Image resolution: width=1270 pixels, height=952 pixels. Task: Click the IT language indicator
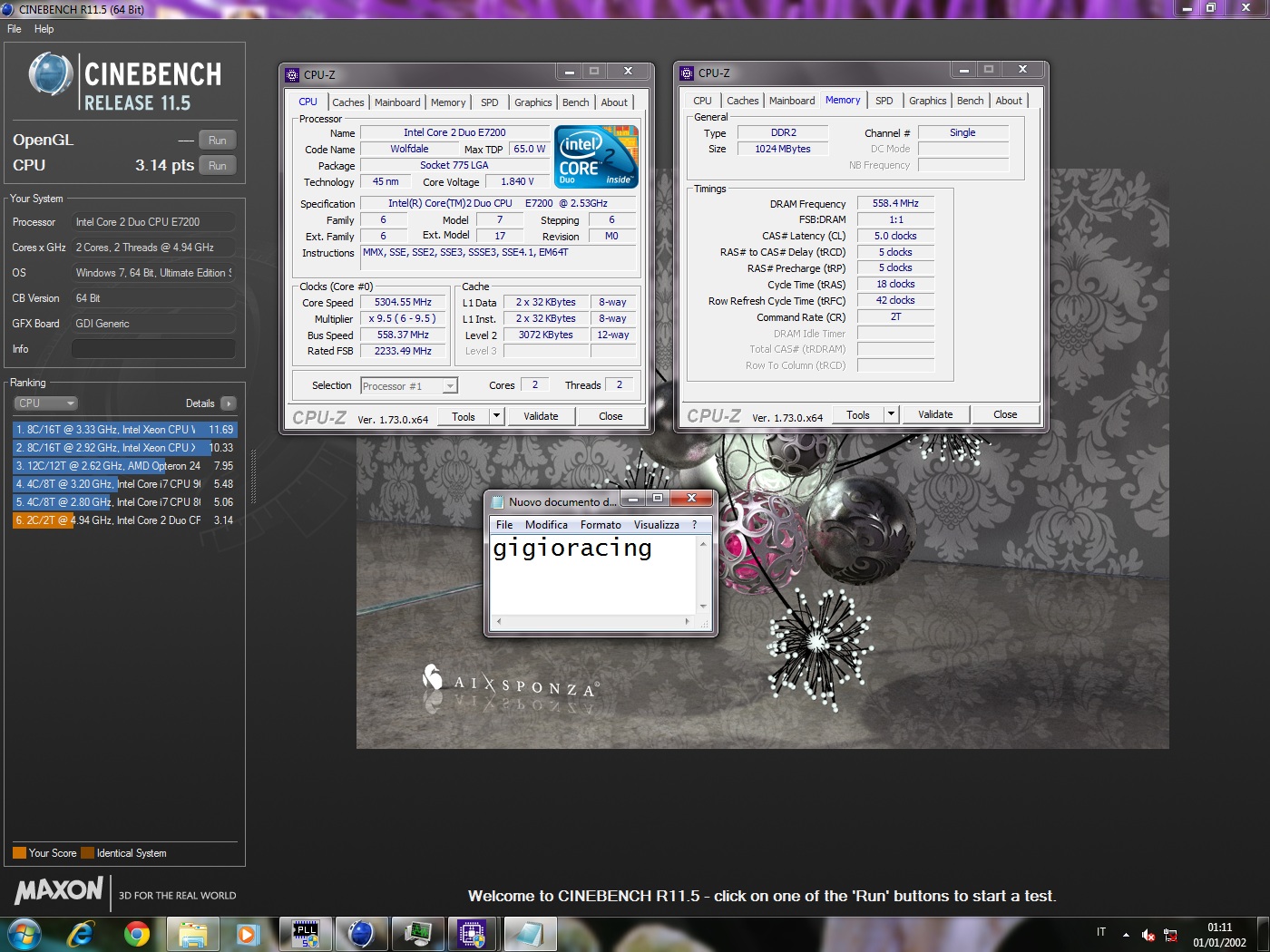click(x=1101, y=932)
